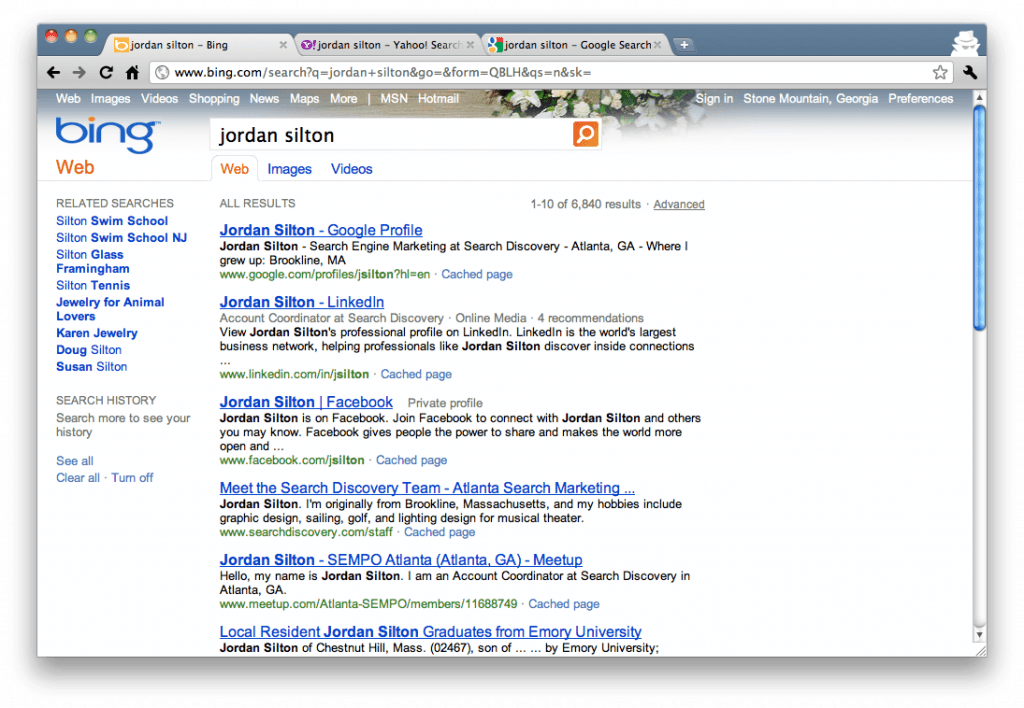Click related search Jewelry for Animal Lovers
Image resolution: width=1024 pixels, height=708 pixels.
110,309
